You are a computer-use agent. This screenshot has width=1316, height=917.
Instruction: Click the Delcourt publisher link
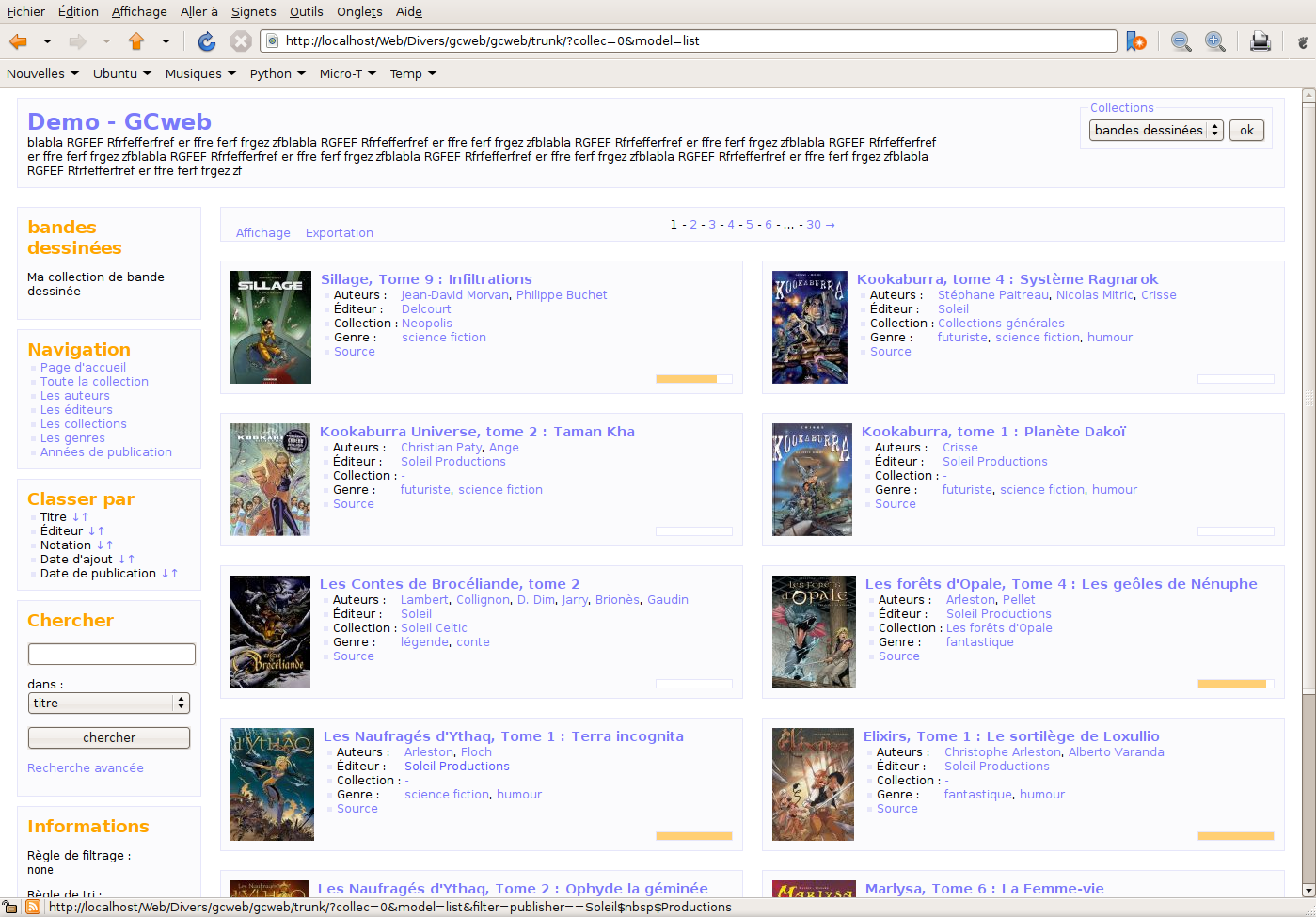pos(426,309)
